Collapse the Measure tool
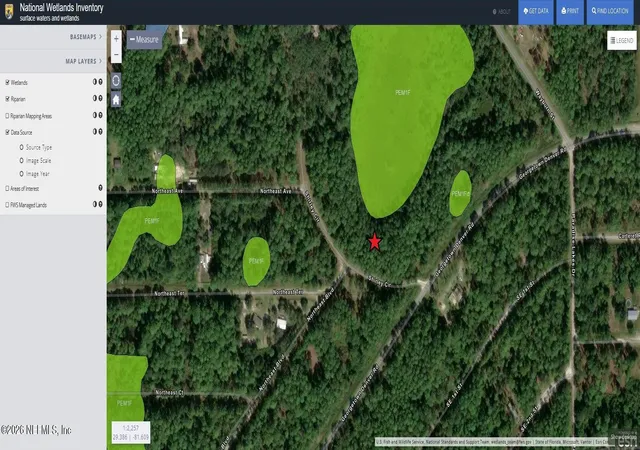The image size is (640, 450). coord(144,40)
